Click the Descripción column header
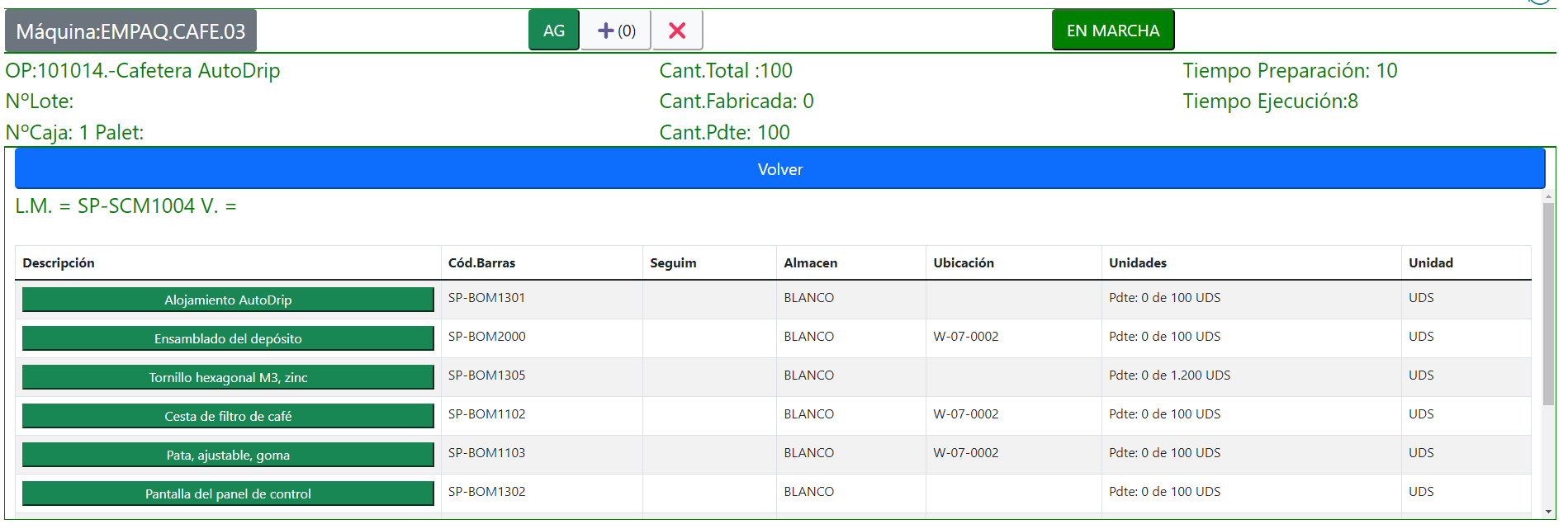The height and width of the screenshot is (529, 1568). (x=59, y=262)
